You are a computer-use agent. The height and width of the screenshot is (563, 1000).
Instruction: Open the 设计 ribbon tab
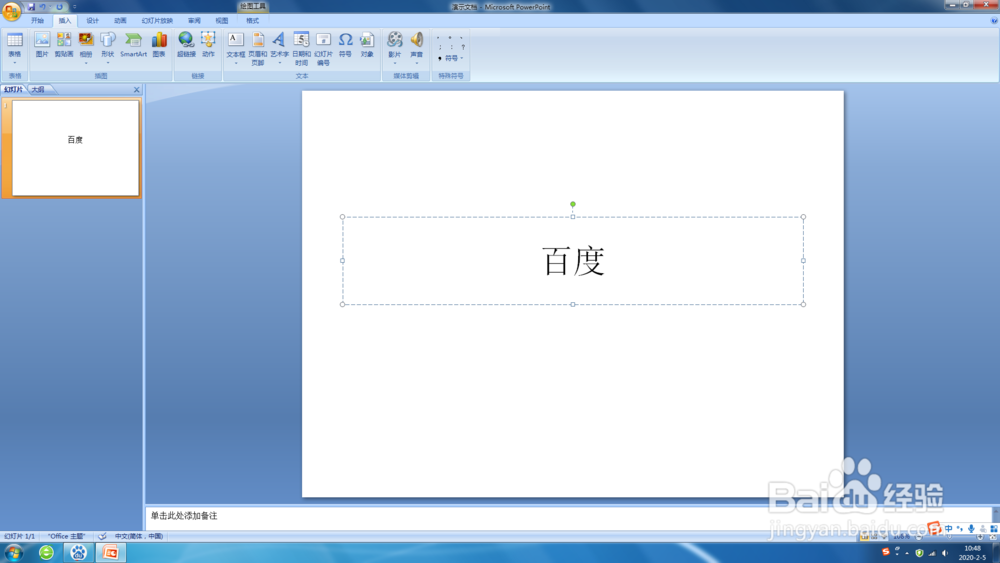[x=92, y=21]
